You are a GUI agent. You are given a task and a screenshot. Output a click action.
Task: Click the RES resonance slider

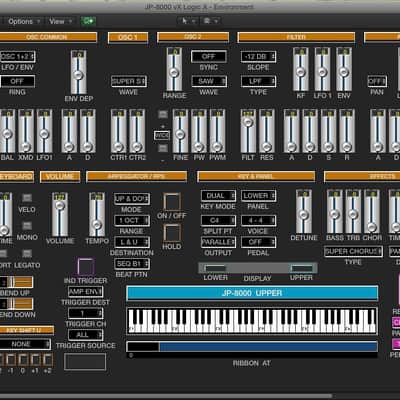point(267,131)
